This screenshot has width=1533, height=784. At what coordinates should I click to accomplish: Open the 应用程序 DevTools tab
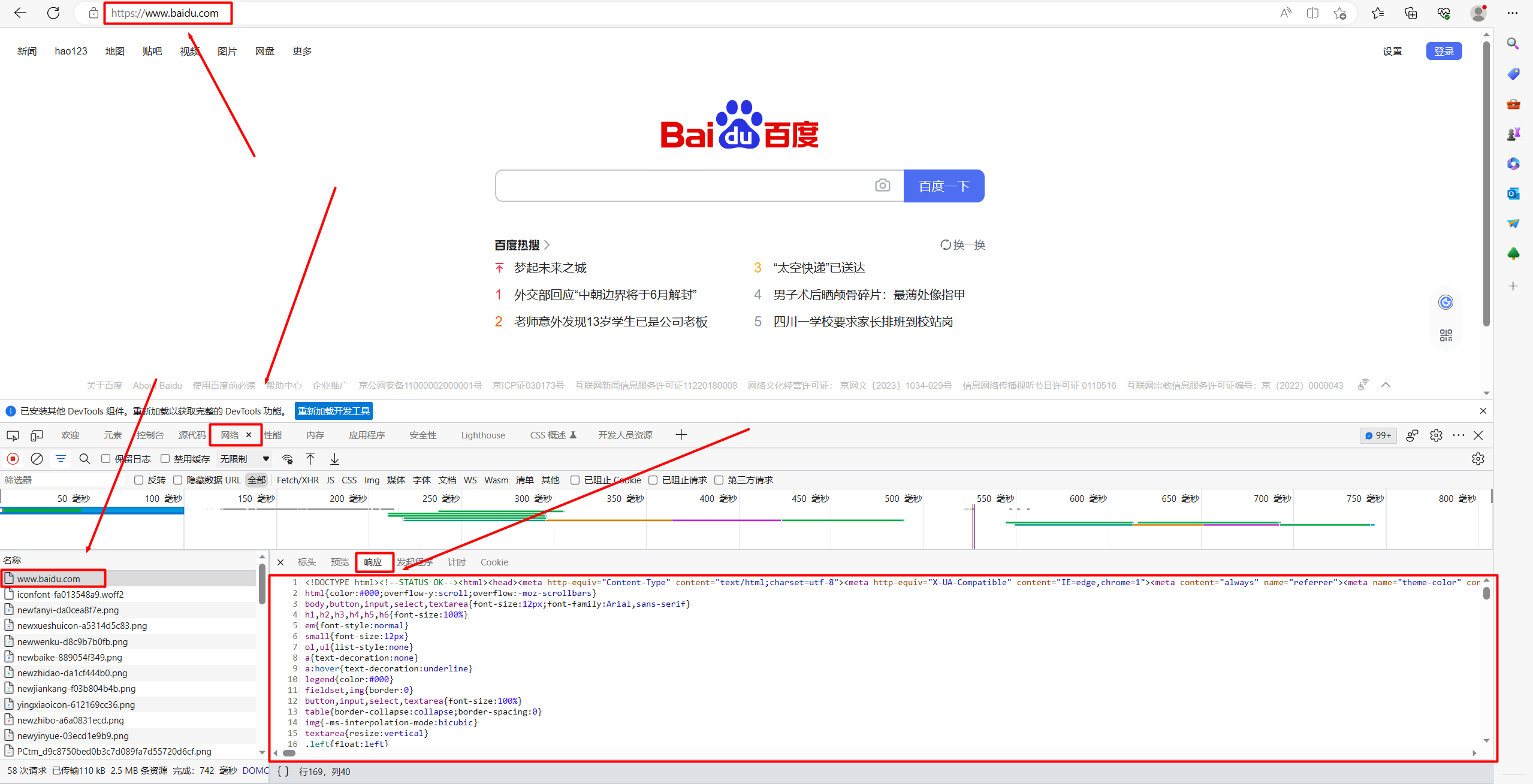(x=367, y=435)
